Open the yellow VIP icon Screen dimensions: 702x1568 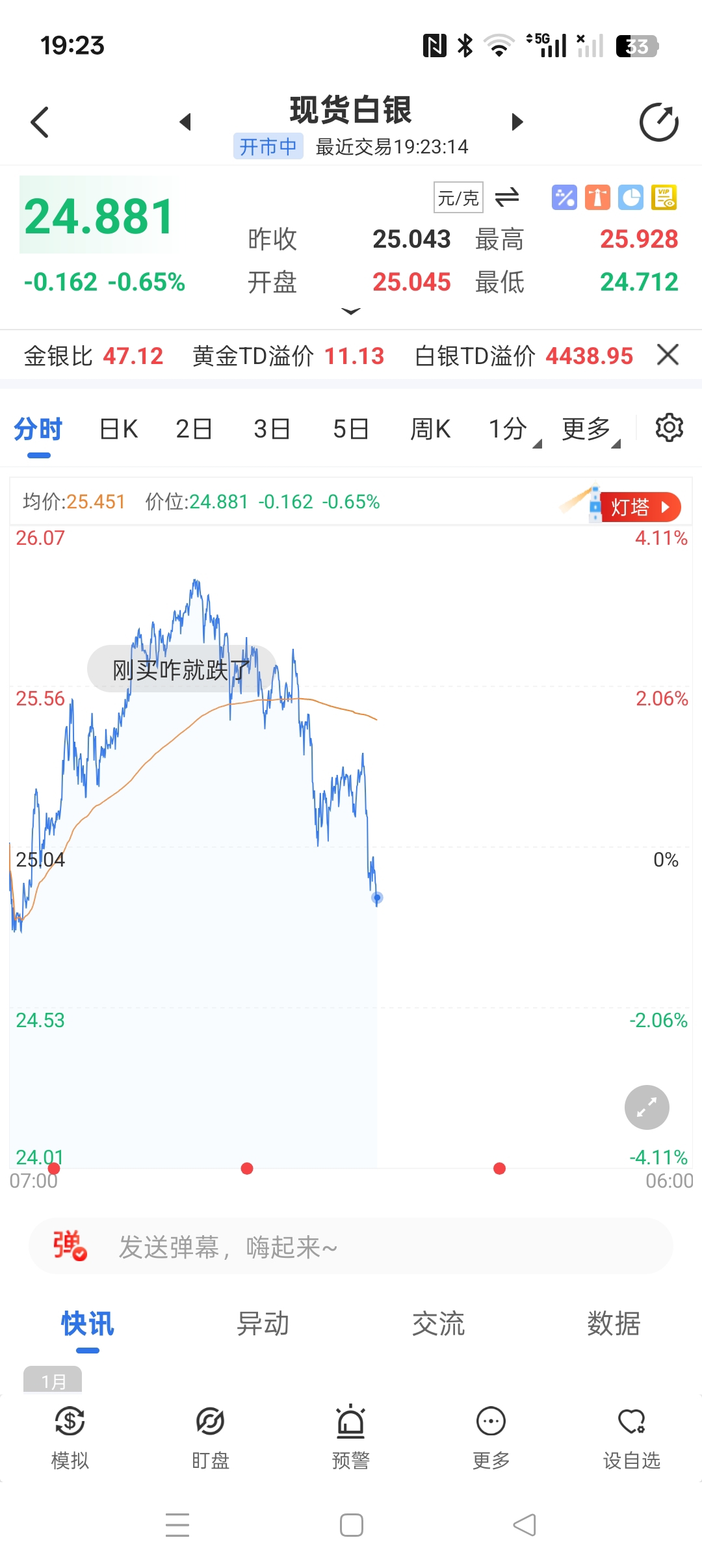point(664,197)
